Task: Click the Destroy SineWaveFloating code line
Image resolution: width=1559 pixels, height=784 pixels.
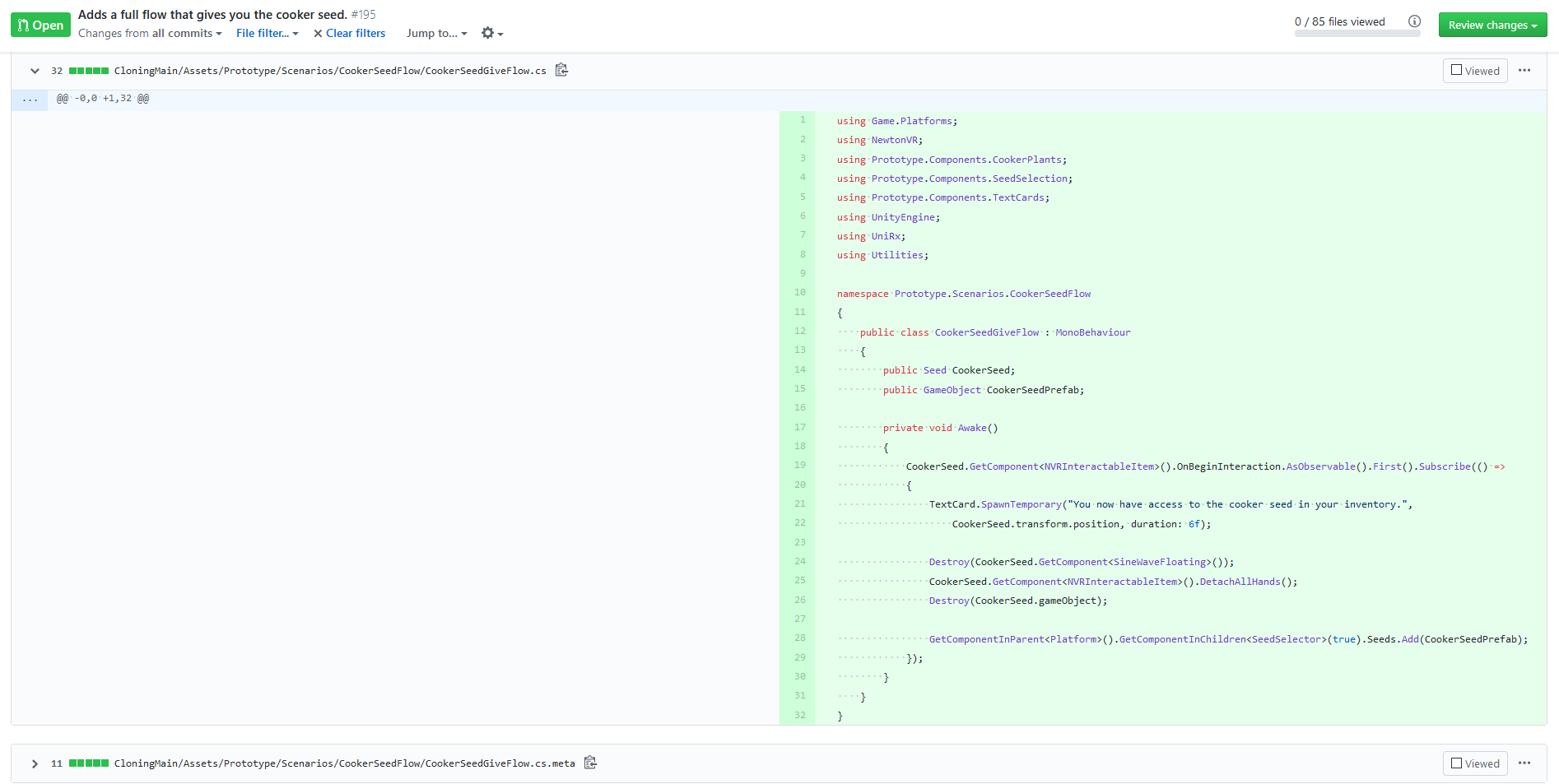Action: [x=1082, y=562]
